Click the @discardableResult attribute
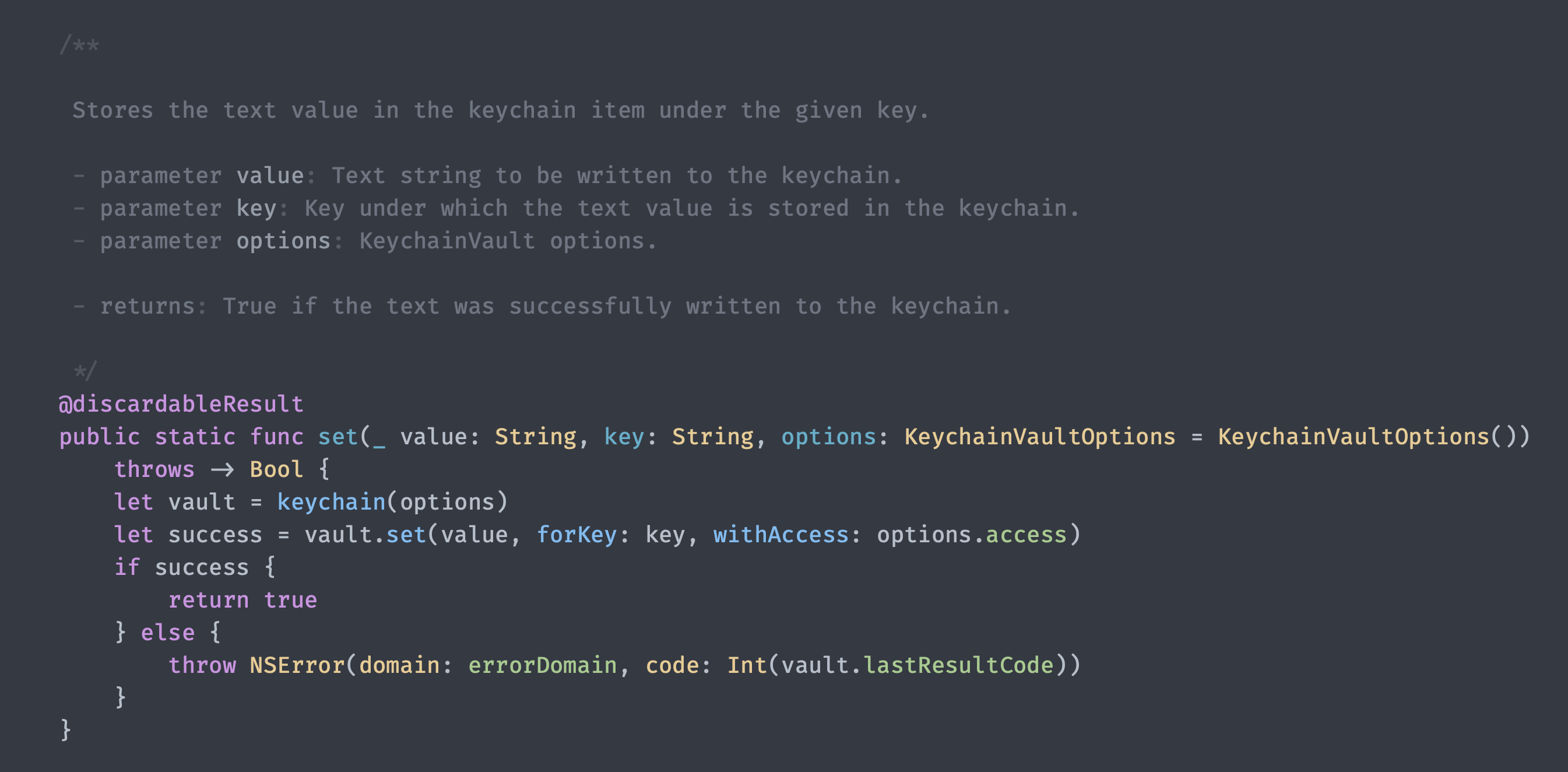The image size is (1568, 772). tap(181, 404)
